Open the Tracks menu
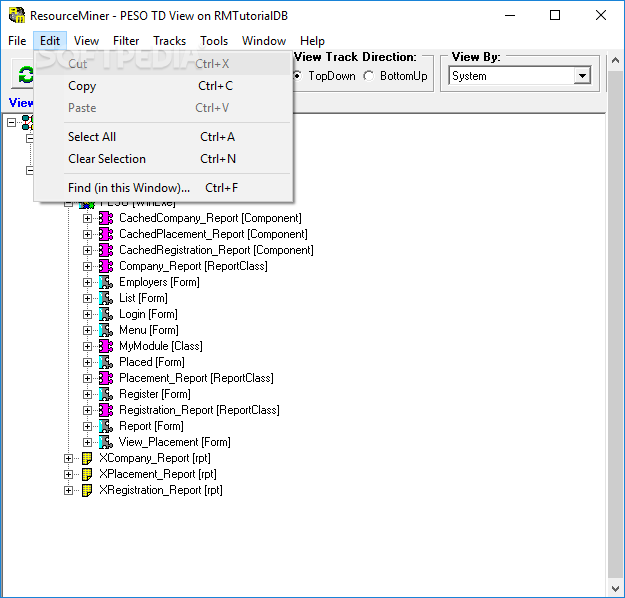This screenshot has height=598, width=625. pos(169,41)
